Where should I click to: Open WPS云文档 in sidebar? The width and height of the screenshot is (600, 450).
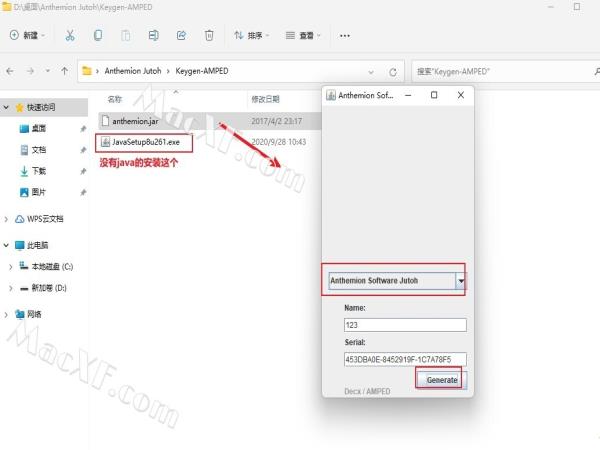click(45, 219)
